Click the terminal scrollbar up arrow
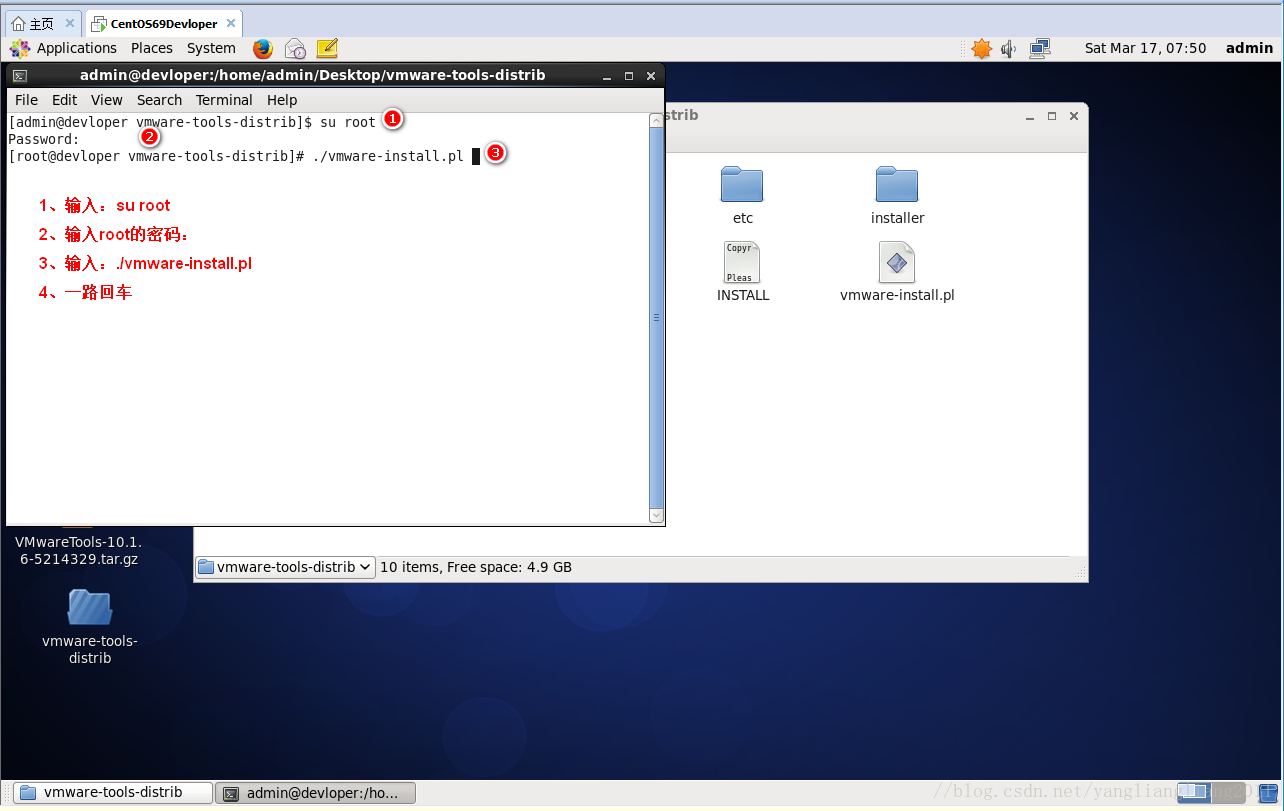 pyautogui.click(x=657, y=120)
